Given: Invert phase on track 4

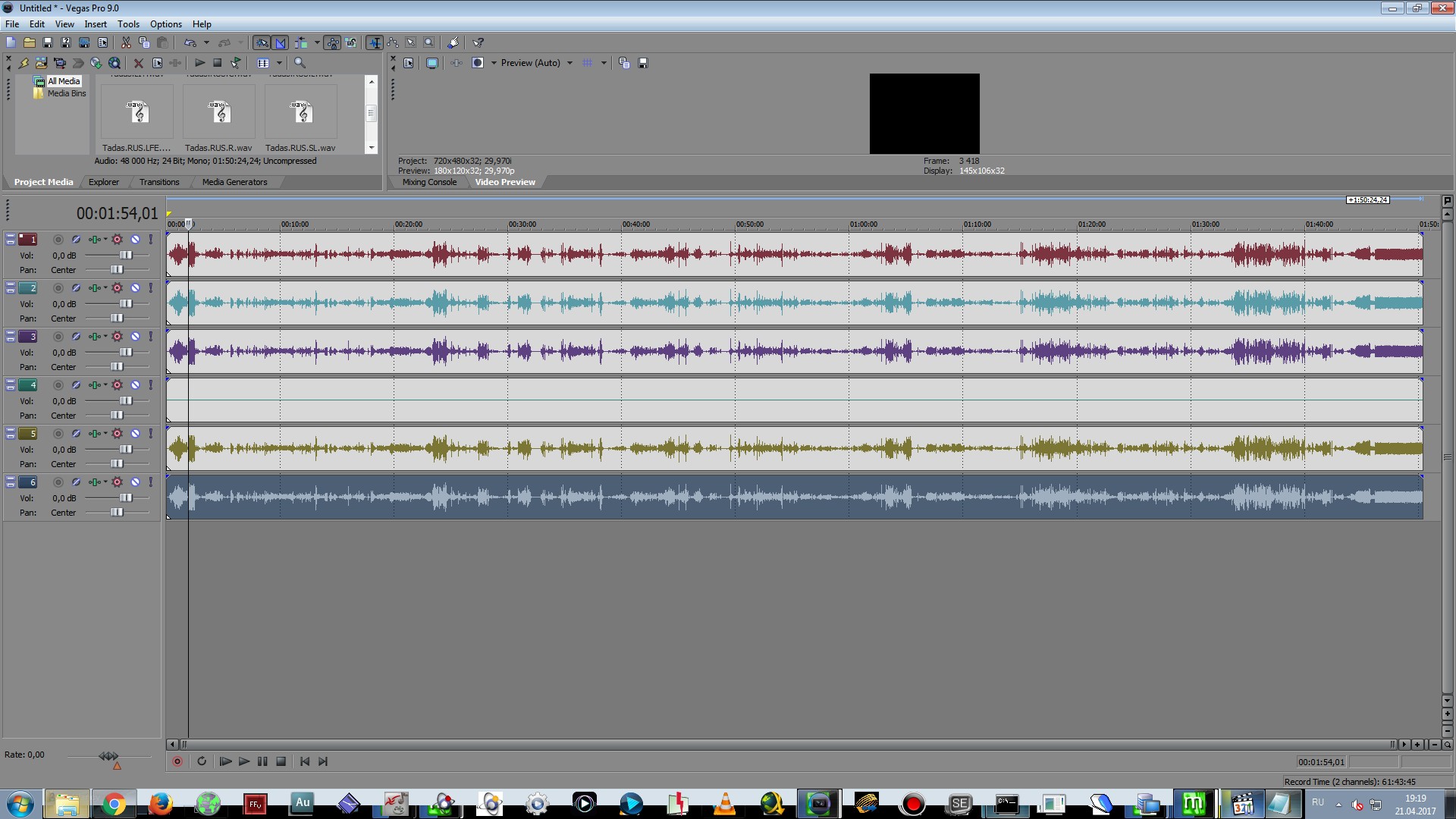Looking at the screenshot, I should (76, 385).
